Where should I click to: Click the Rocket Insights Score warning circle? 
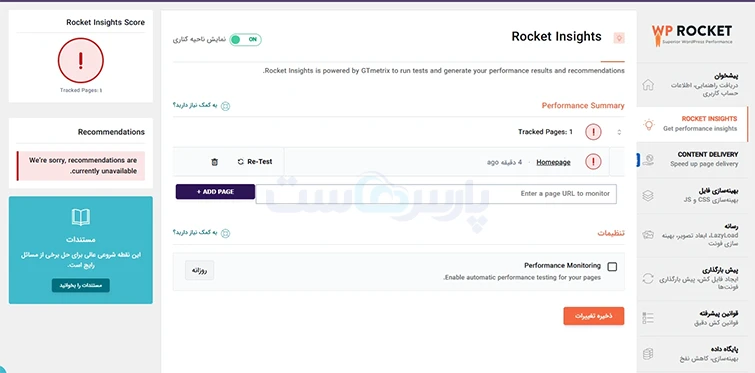point(81,61)
